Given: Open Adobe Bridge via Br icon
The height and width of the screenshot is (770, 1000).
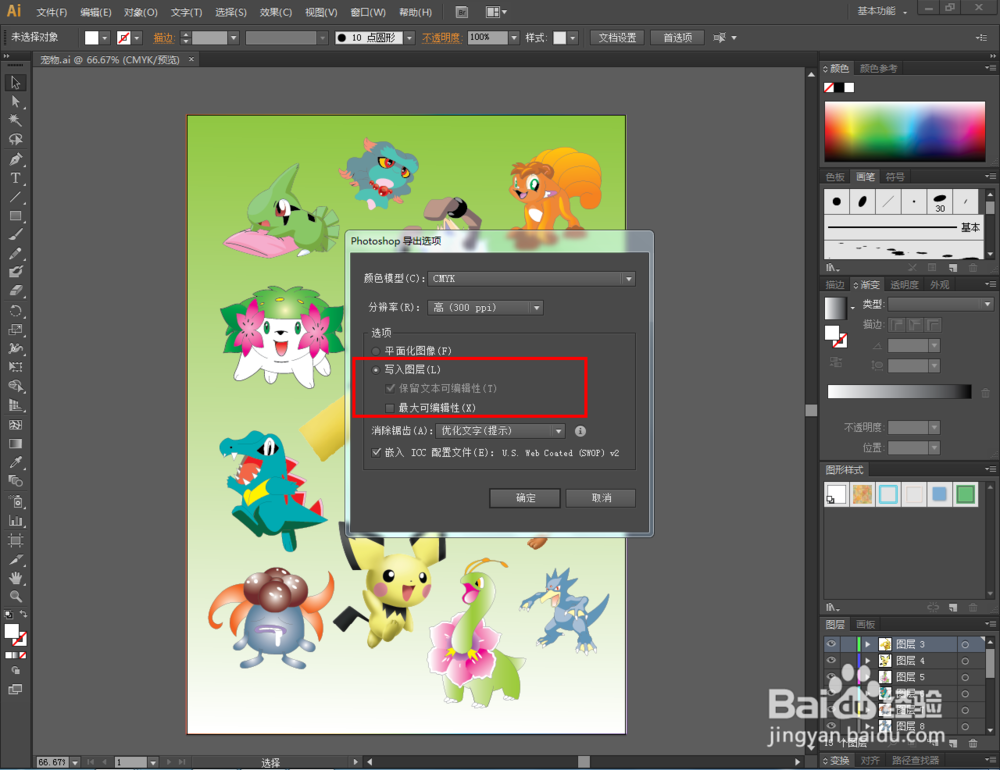Looking at the screenshot, I should (x=462, y=11).
